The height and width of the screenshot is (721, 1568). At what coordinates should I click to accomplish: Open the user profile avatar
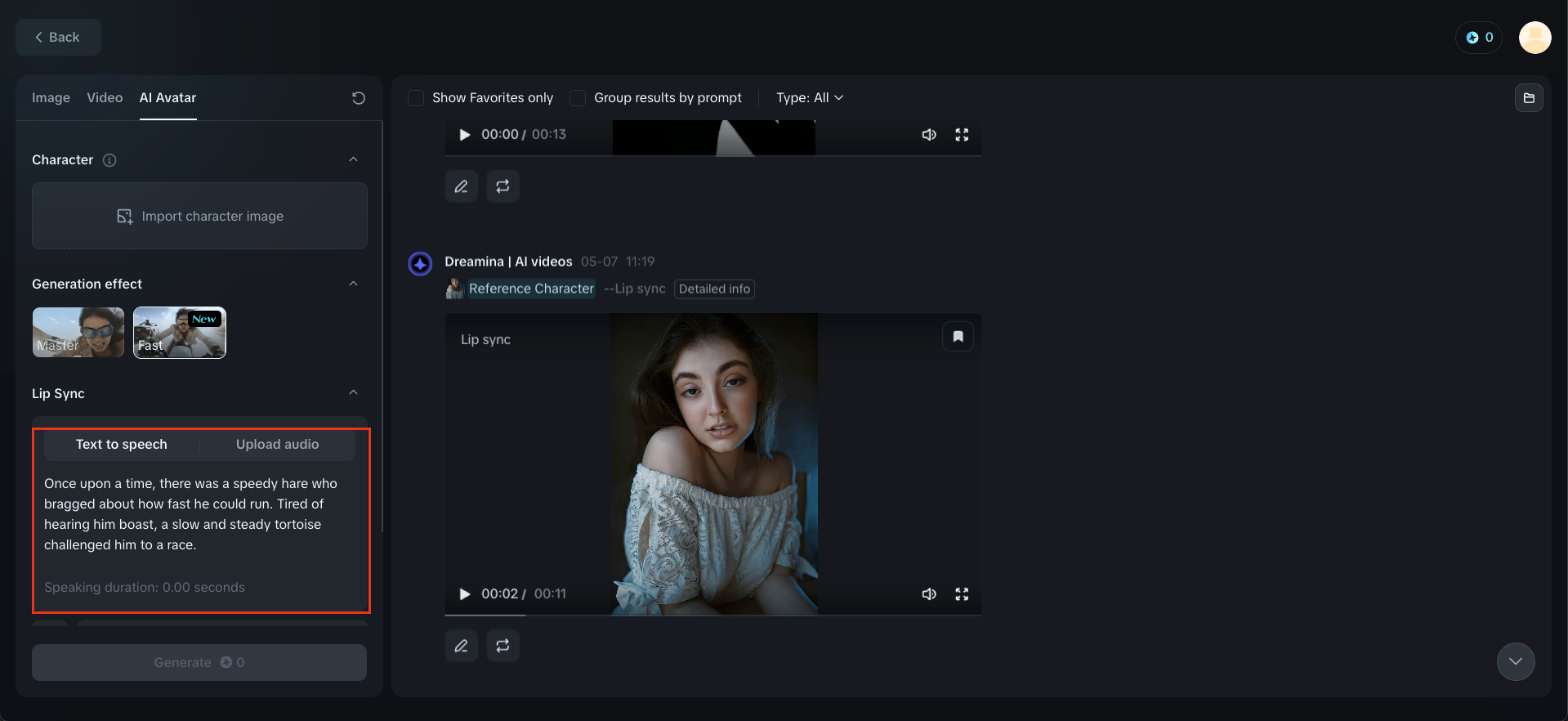[1535, 38]
